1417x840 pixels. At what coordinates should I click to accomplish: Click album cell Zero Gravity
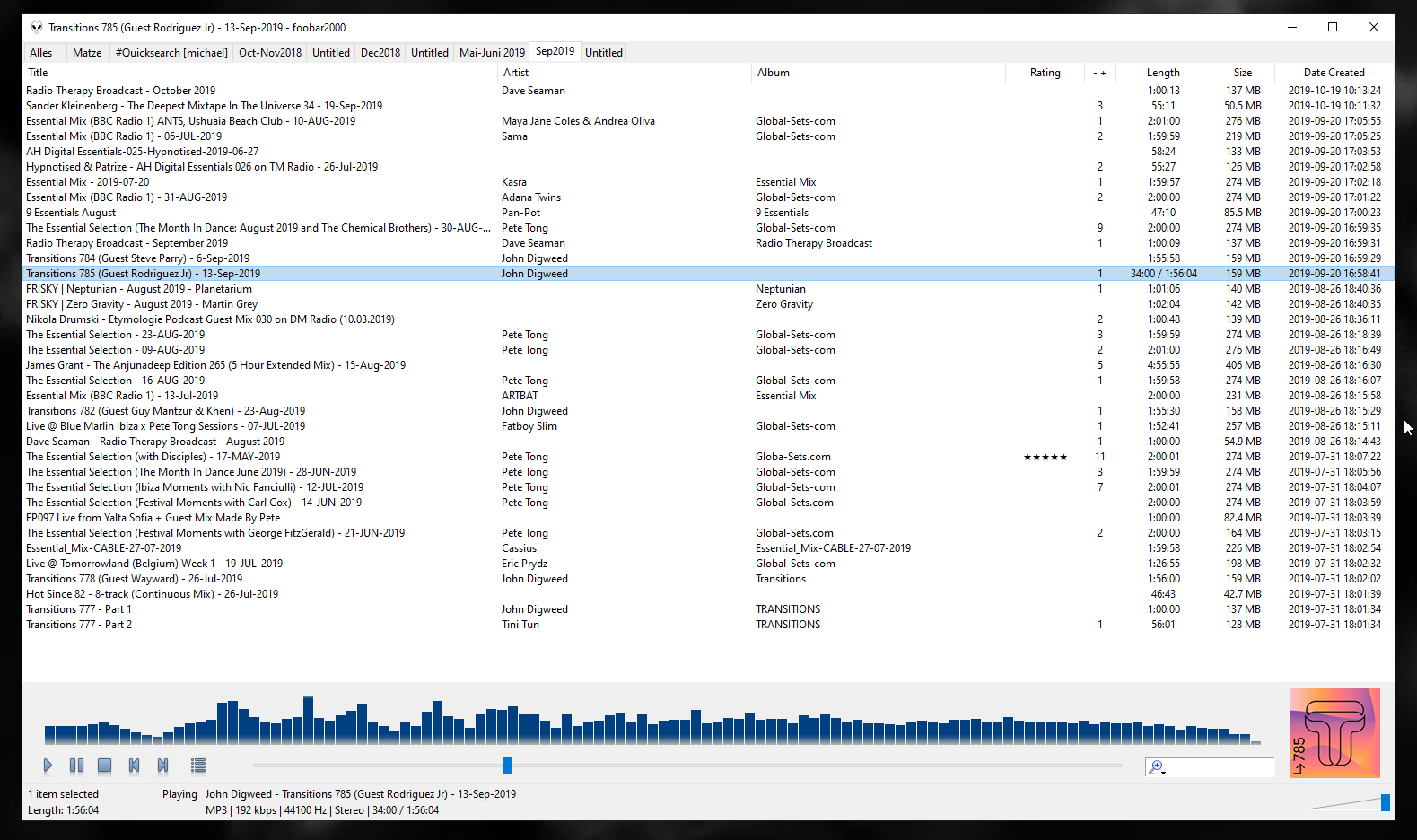coord(784,304)
